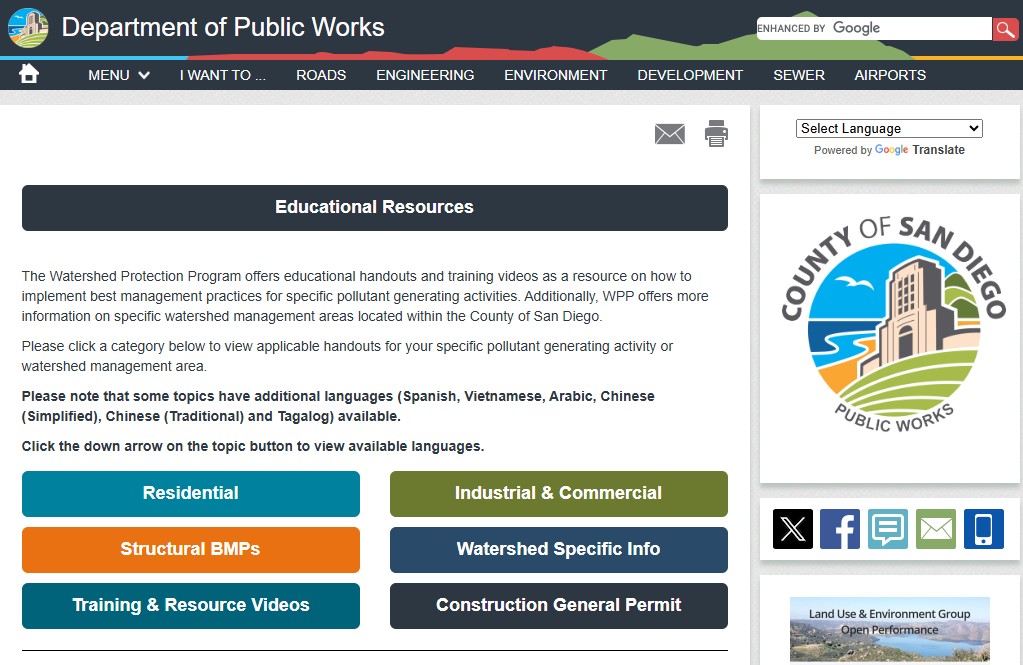
Task: Open the X (Twitter) social icon
Action: click(793, 529)
